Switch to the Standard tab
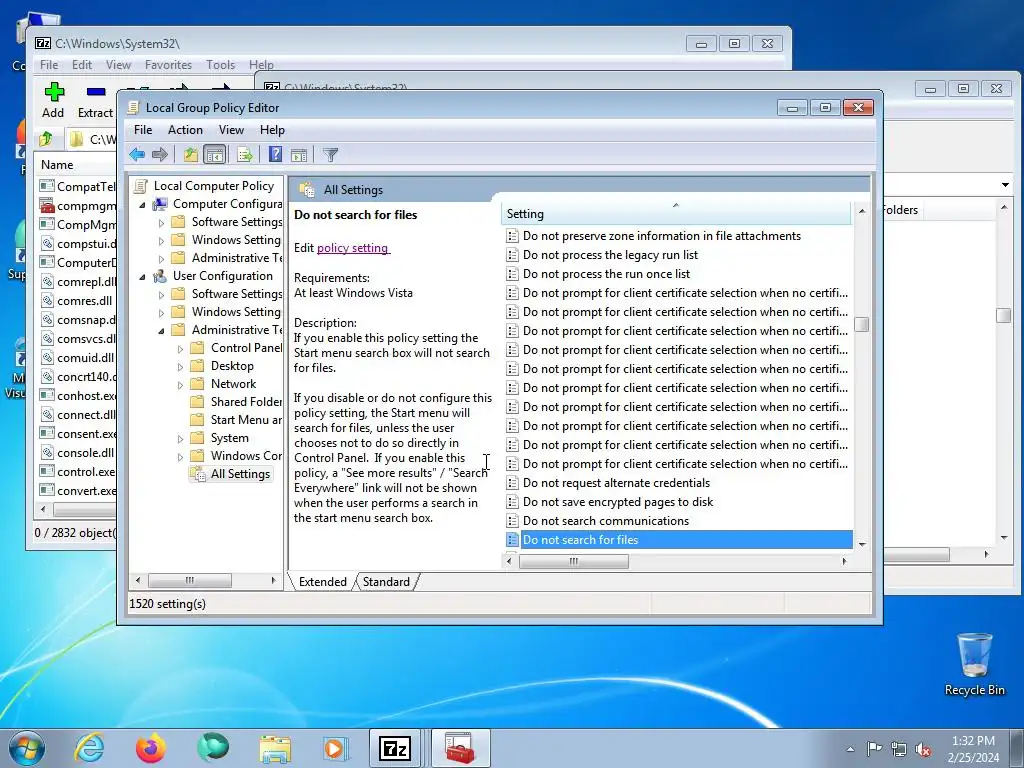 (386, 582)
